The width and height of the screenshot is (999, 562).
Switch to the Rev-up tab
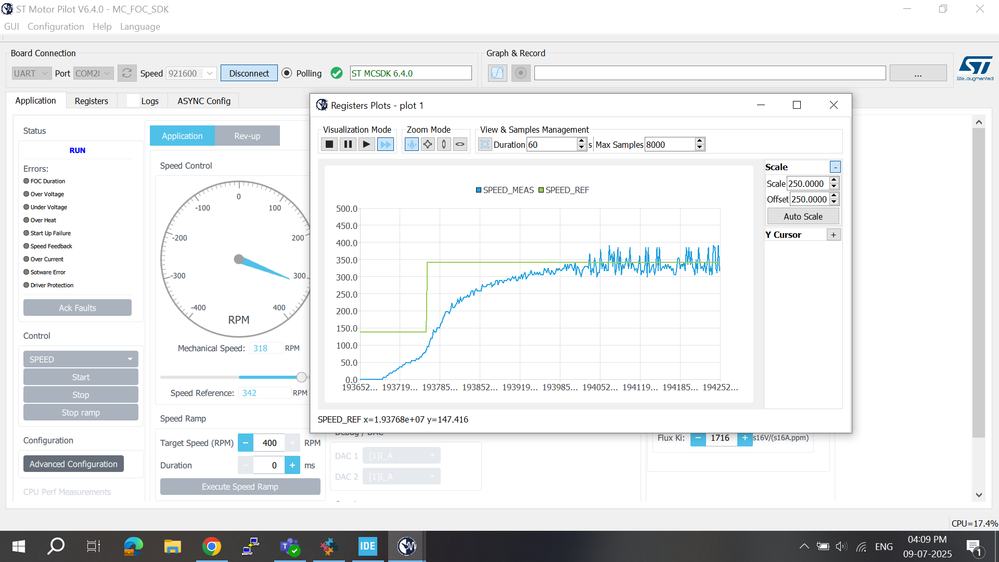(x=247, y=136)
